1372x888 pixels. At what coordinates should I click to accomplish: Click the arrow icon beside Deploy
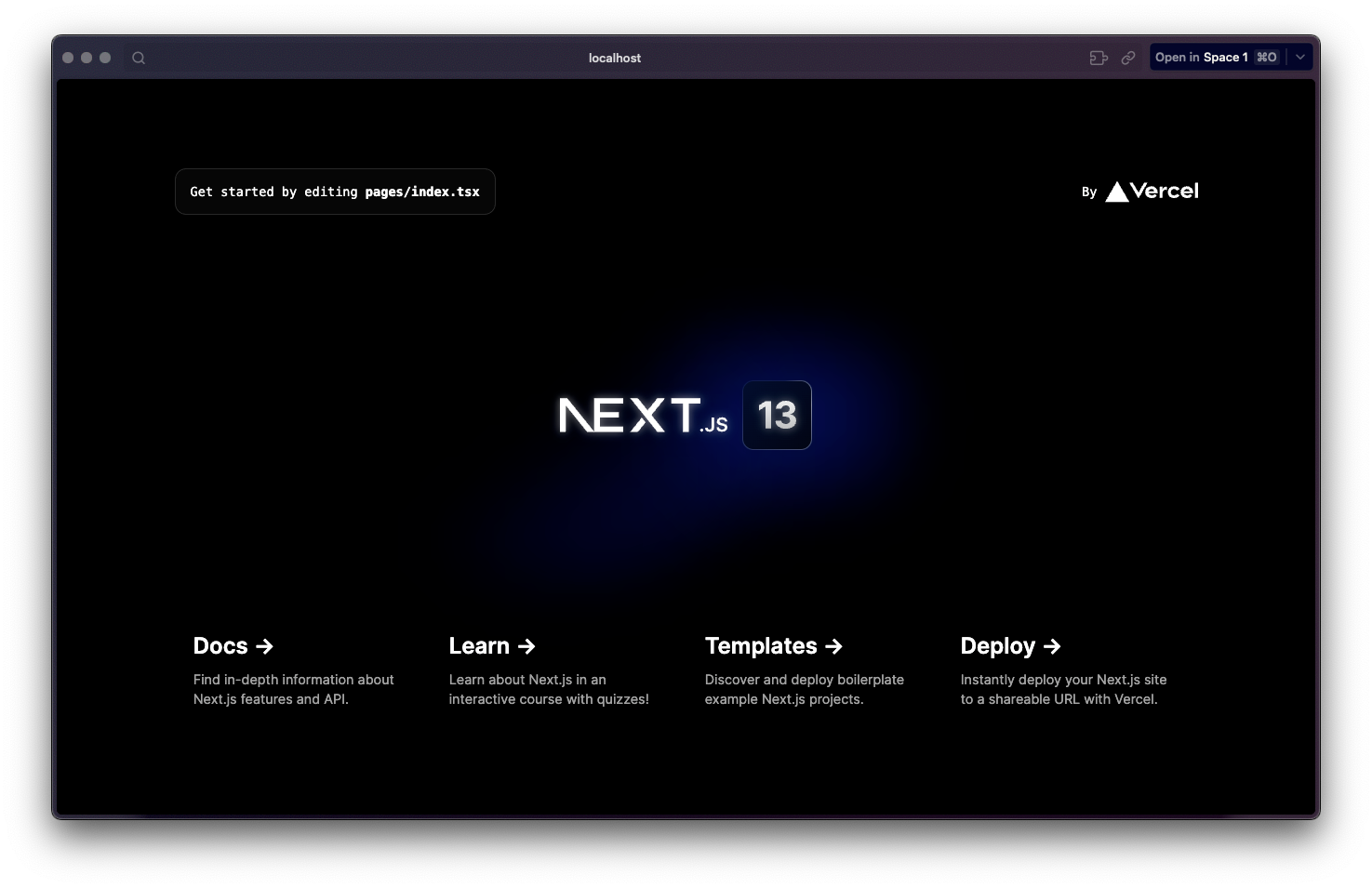pyautogui.click(x=1051, y=645)
